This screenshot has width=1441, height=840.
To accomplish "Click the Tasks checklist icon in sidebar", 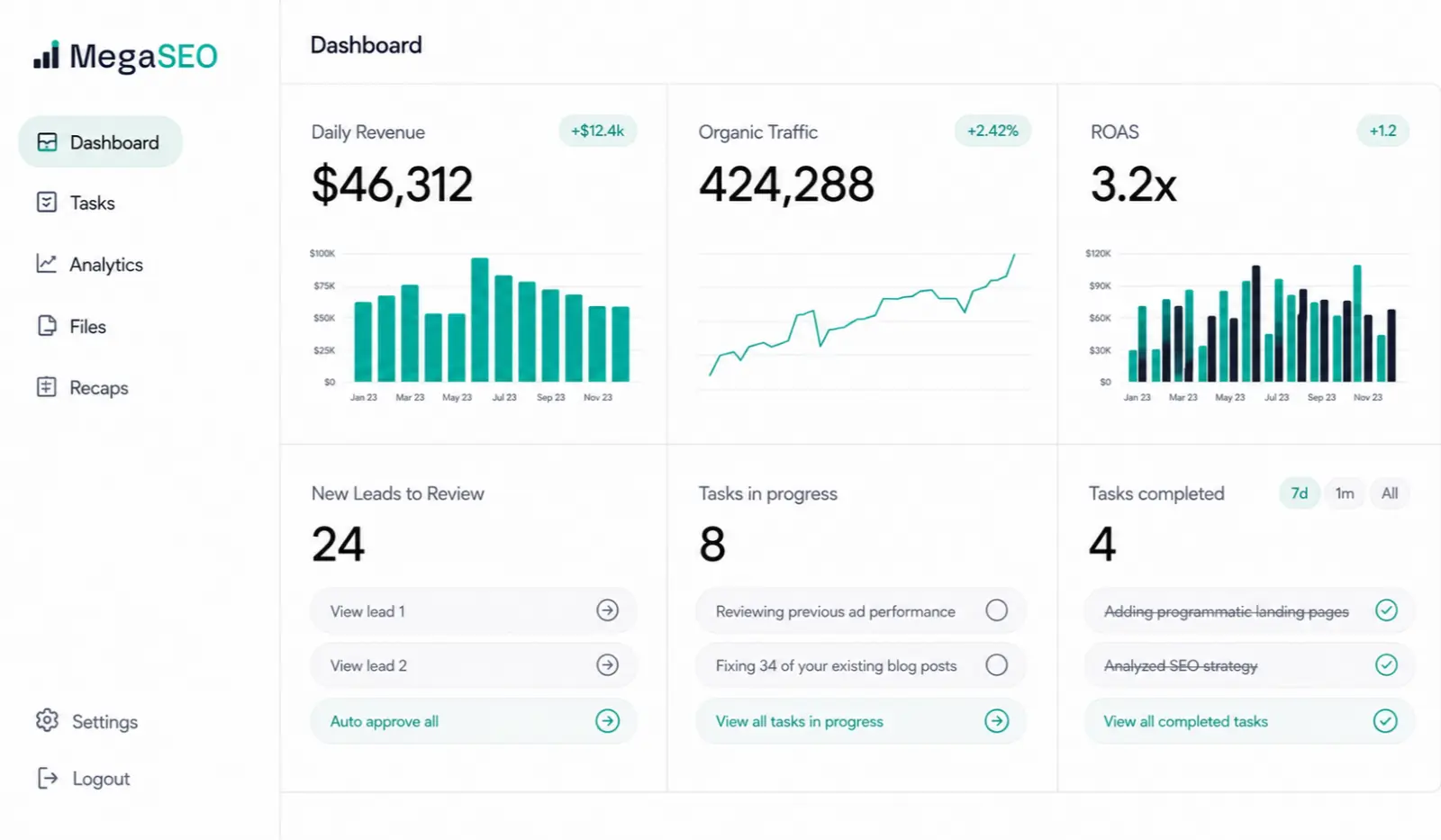I will (47, 203).
